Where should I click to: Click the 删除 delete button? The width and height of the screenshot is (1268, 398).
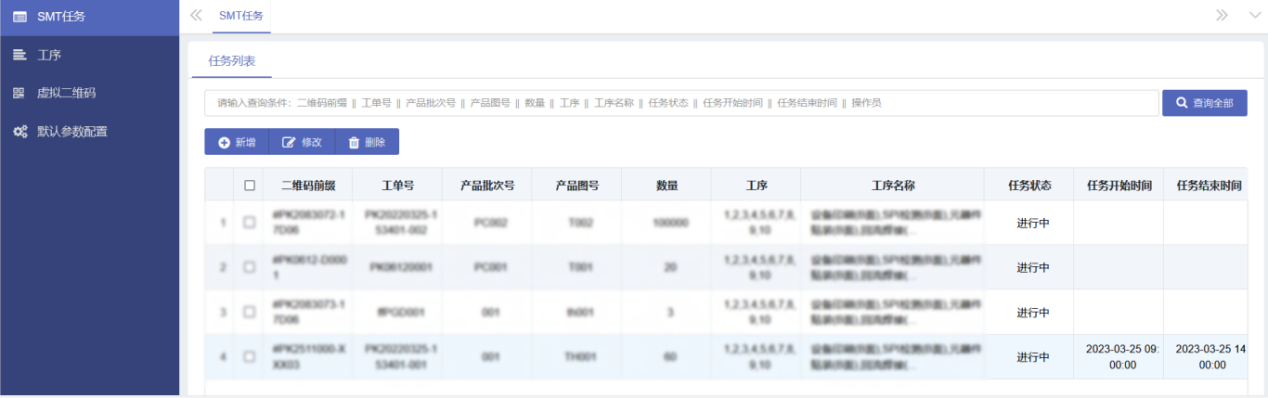367,142
